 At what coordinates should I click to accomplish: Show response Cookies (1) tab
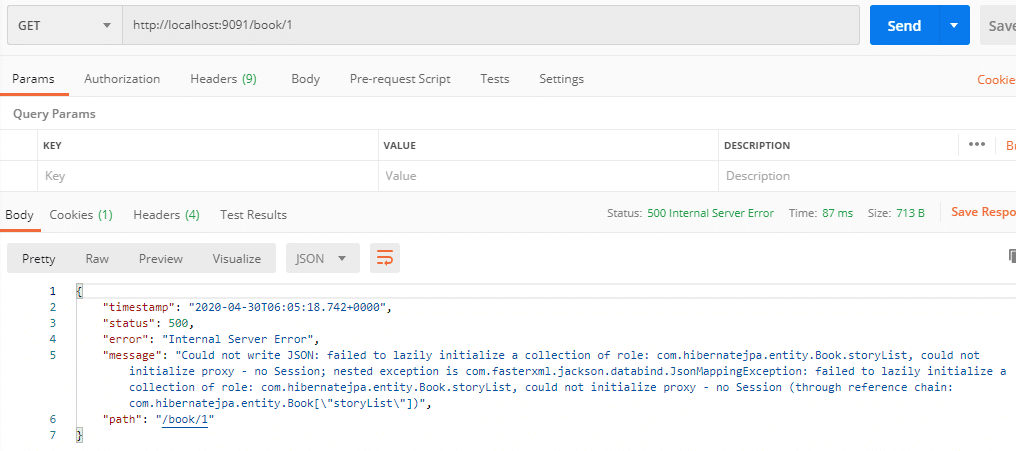pyautogui.click(x=81, y=214)
